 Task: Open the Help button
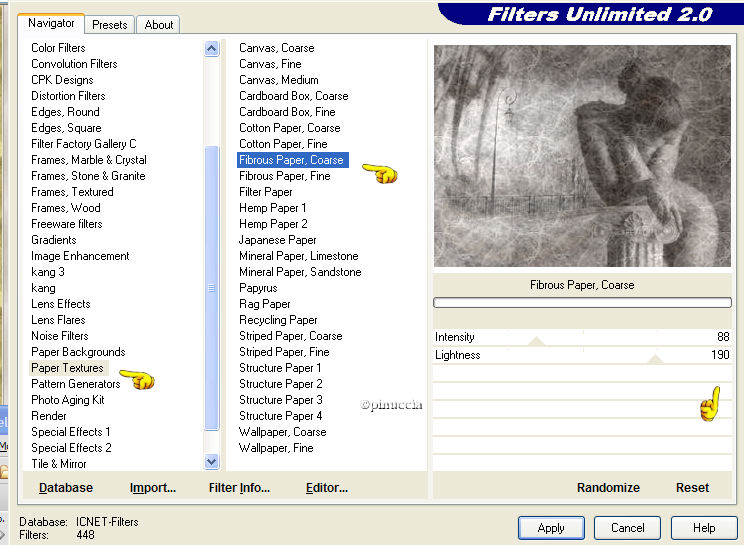pyautogui.click(x=704, y=528)
